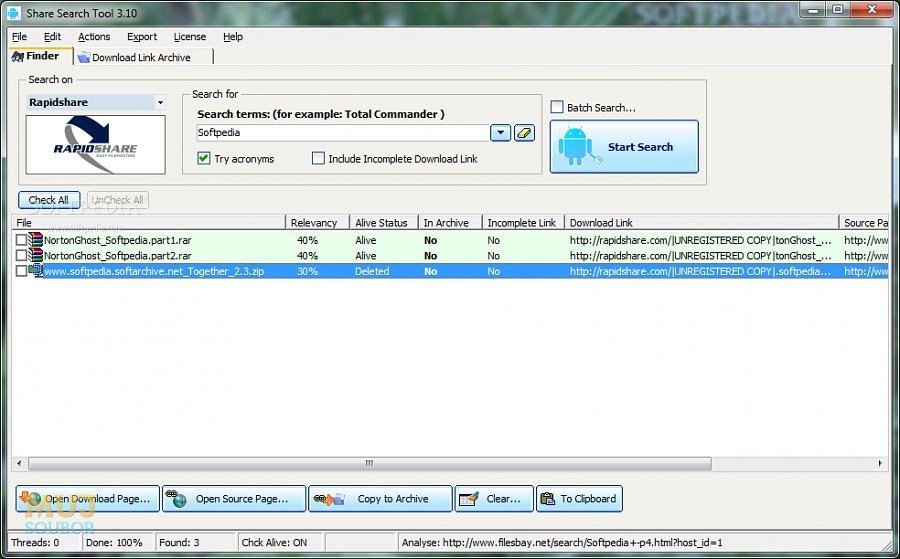
Task: Expand the search terms history dropdown
Action: pyautogui.click(x=501, y=133)
